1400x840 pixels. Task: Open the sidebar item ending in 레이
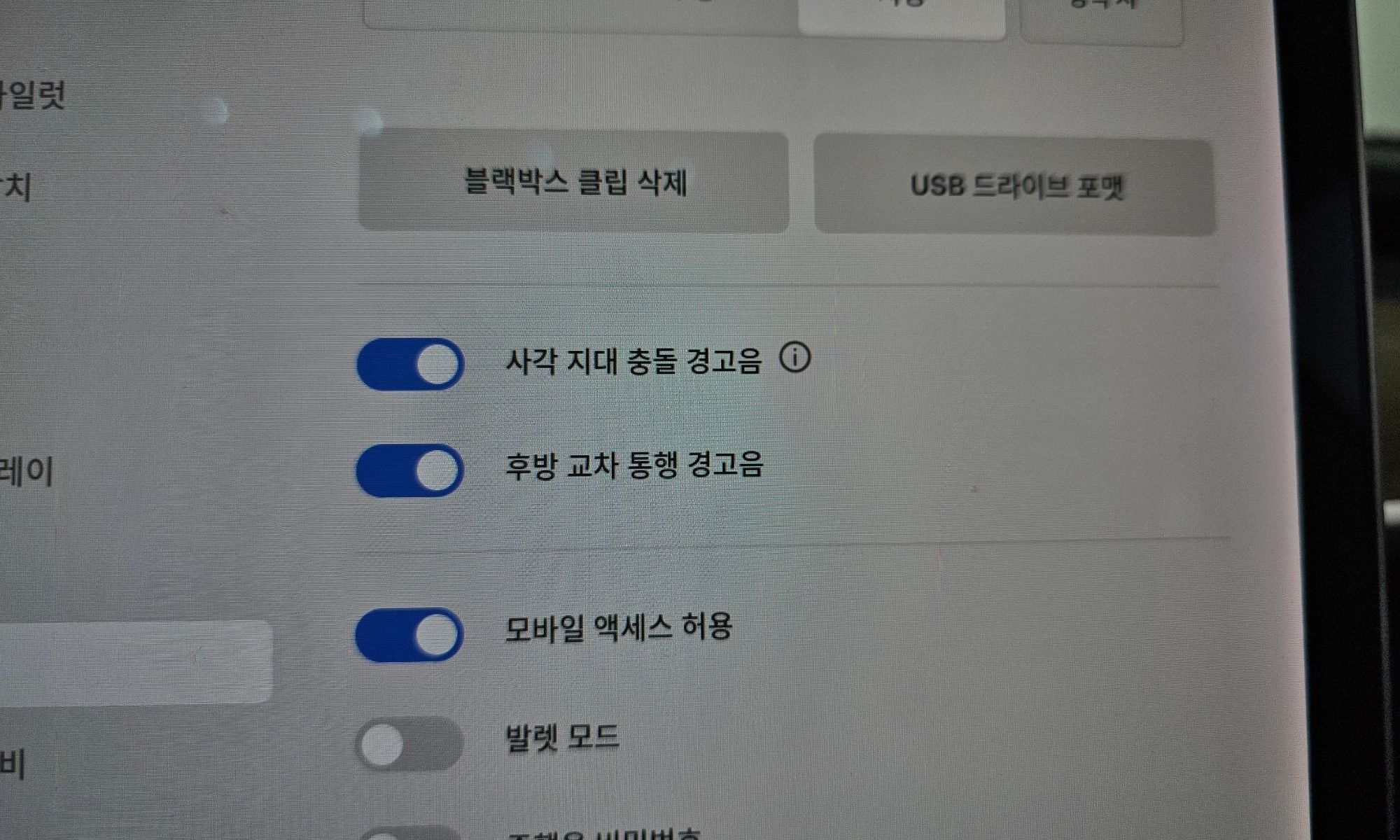point(27,470)
